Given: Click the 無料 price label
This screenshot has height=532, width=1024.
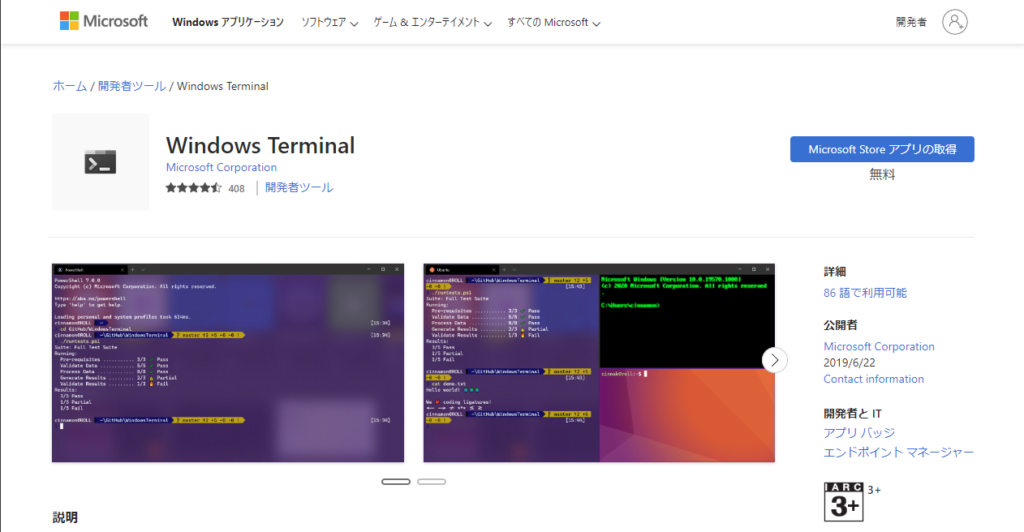Looking at the screenshot, I should click(882, 174).
